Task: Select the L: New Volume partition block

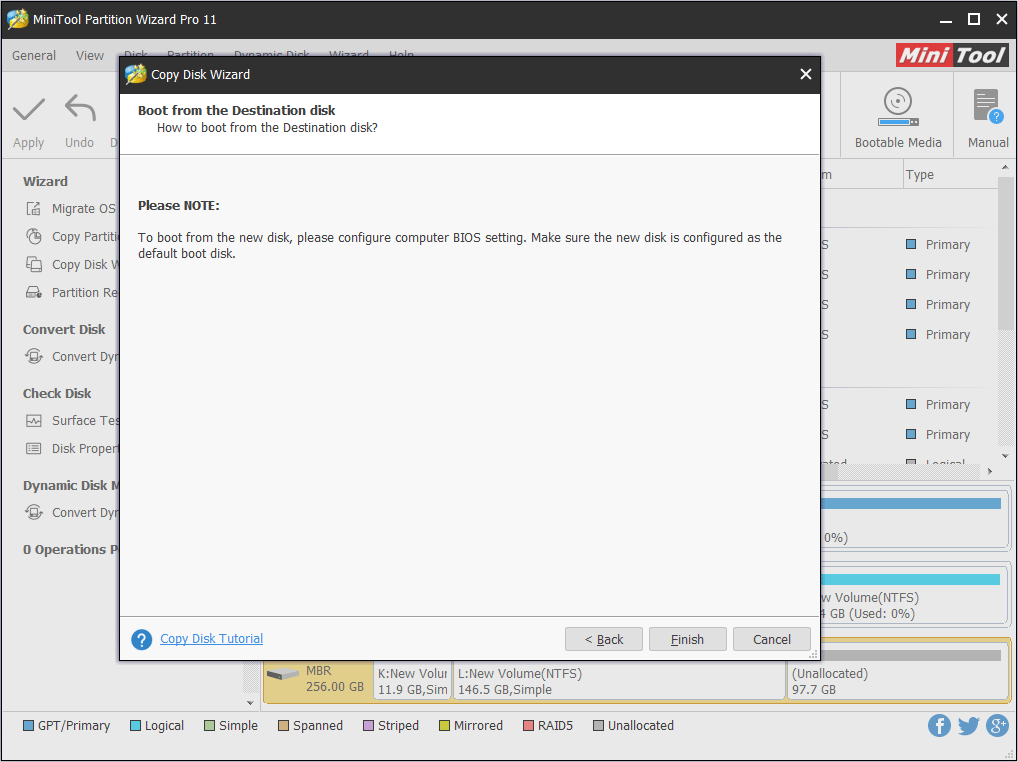Action: (x=618, y=681)
